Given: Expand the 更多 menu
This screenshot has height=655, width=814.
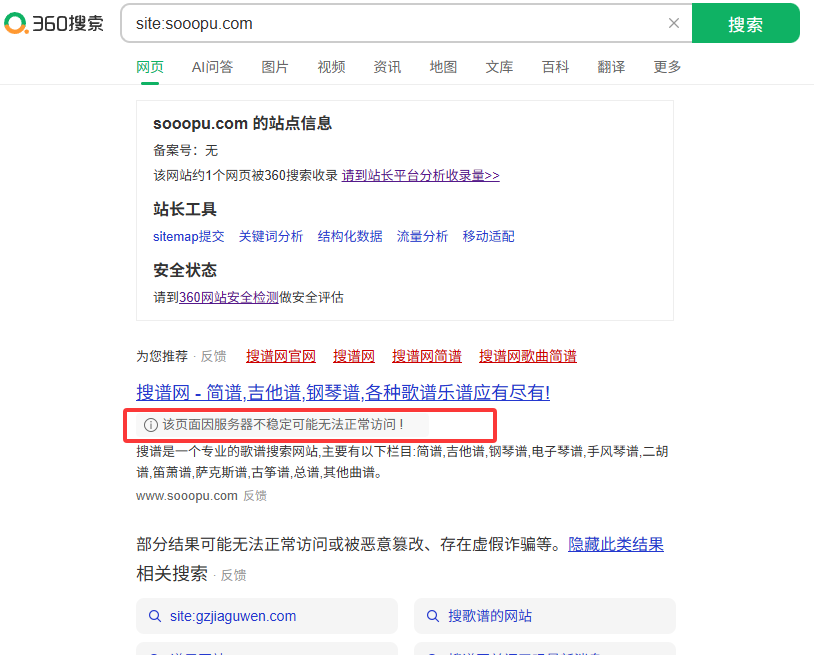Looking at the screenshot, I should (x=667, y=67).
